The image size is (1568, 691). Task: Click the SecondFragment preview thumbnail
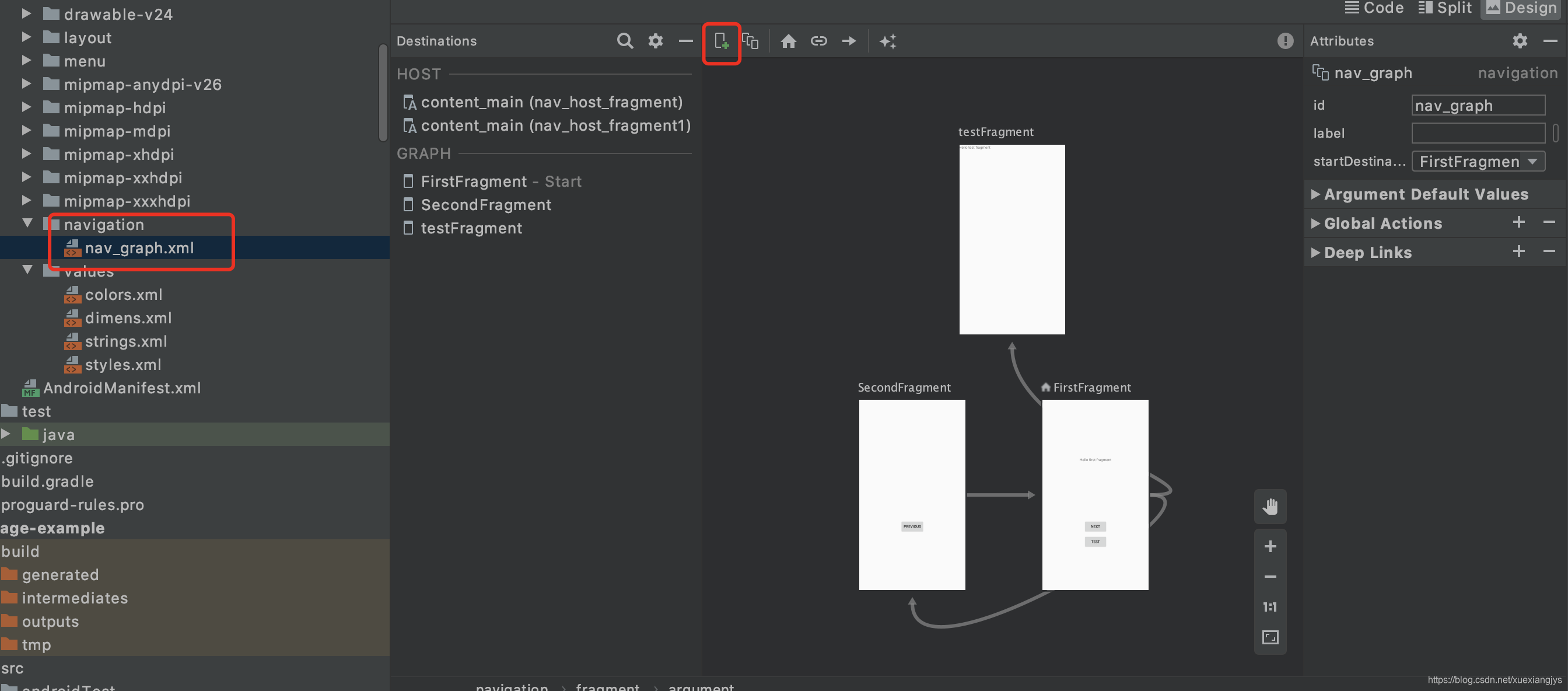(x=912, y=494)
